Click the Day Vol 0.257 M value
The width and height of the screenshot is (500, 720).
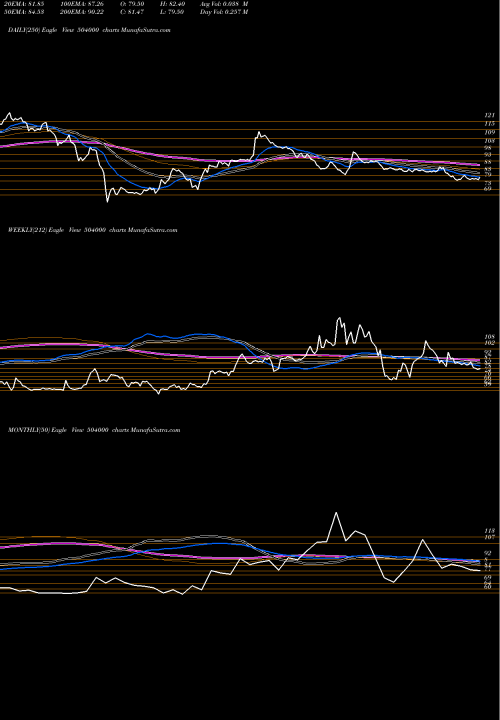pos(225,12)
